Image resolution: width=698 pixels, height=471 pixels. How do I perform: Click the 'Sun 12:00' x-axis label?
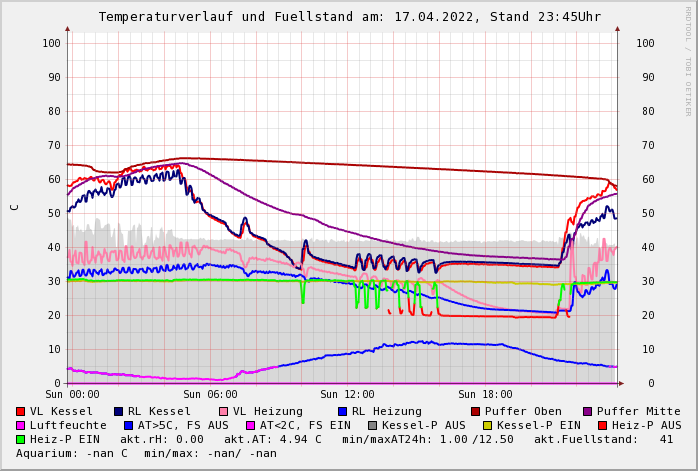click(347, 394)
